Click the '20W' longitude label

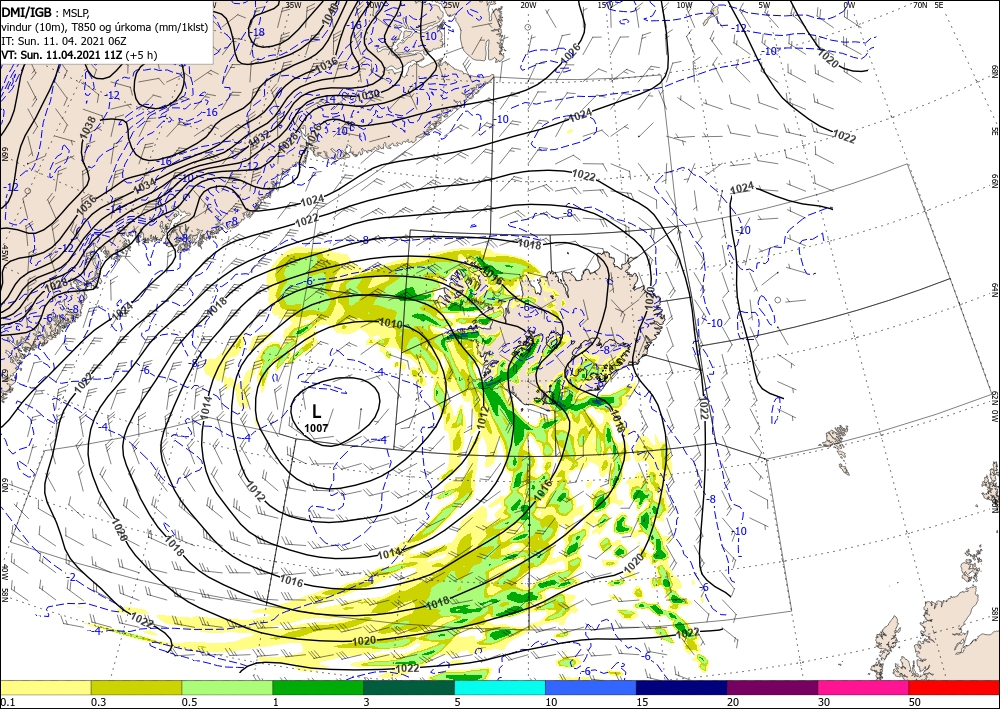pyautogui.click(x=528, y=5)
